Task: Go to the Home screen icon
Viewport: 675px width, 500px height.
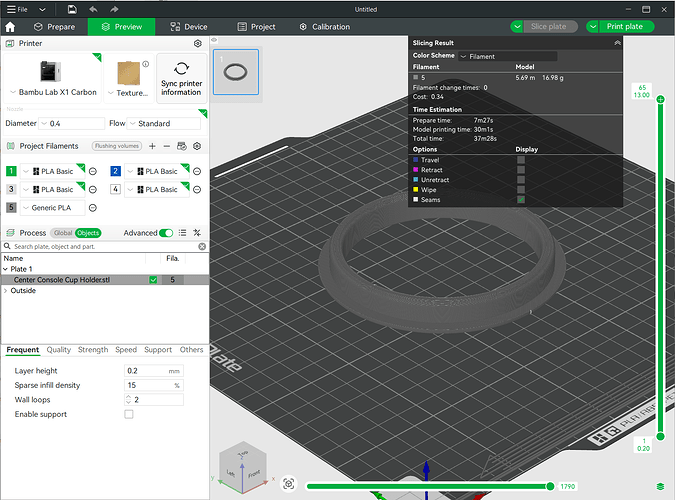Action: click(x=10, y=27)
